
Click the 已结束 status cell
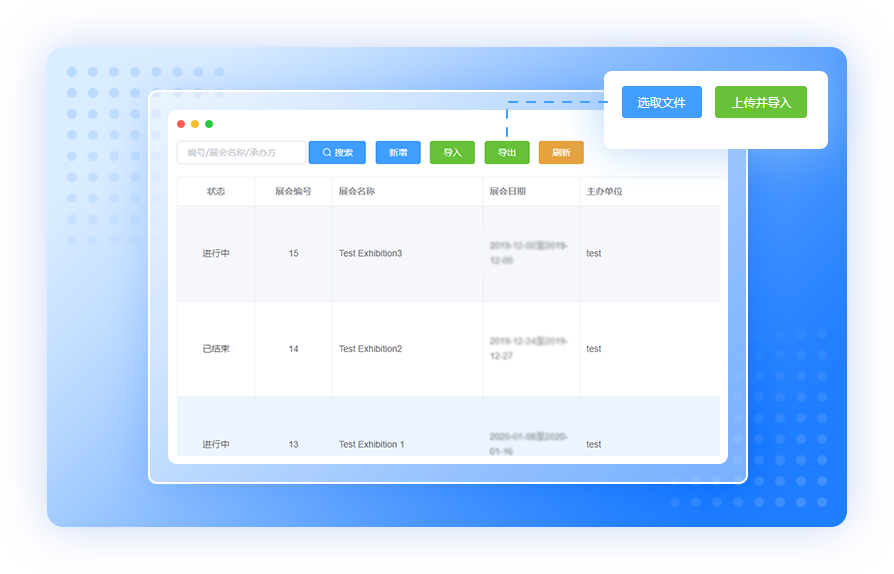(x=216, y=348)
